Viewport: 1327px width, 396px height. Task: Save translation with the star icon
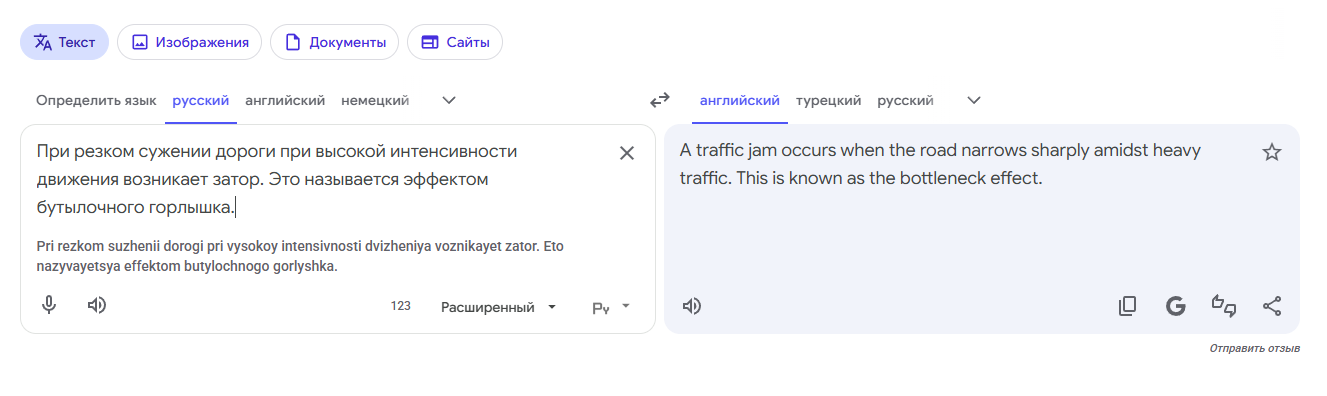1272,152
